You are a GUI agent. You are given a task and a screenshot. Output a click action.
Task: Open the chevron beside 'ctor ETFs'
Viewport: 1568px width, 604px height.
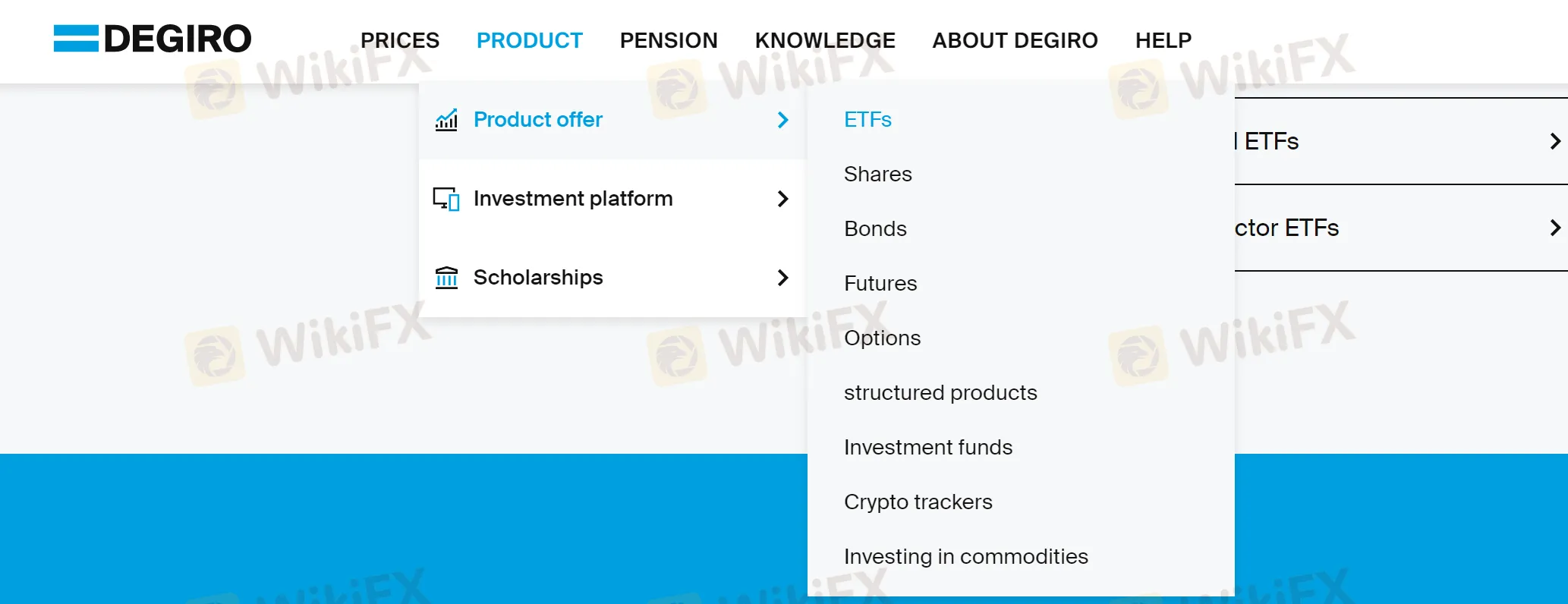(1555, 228)
